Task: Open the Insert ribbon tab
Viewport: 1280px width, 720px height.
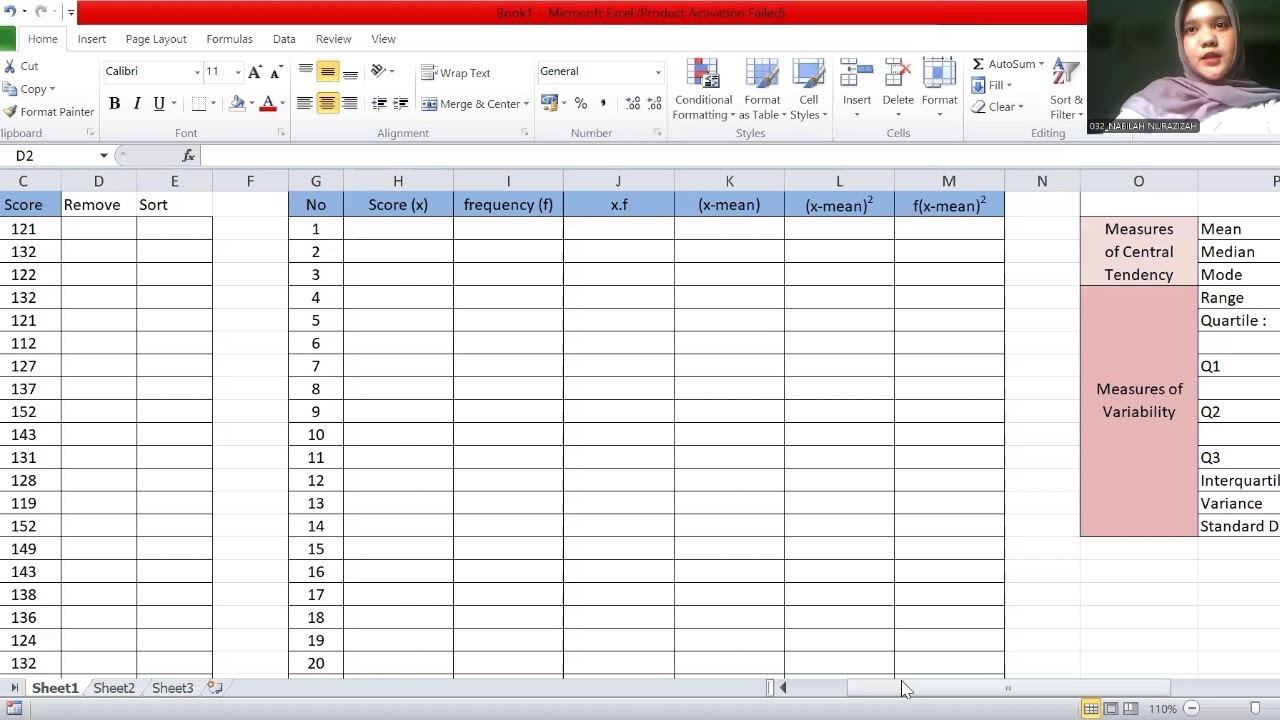Action: point(92,39)
